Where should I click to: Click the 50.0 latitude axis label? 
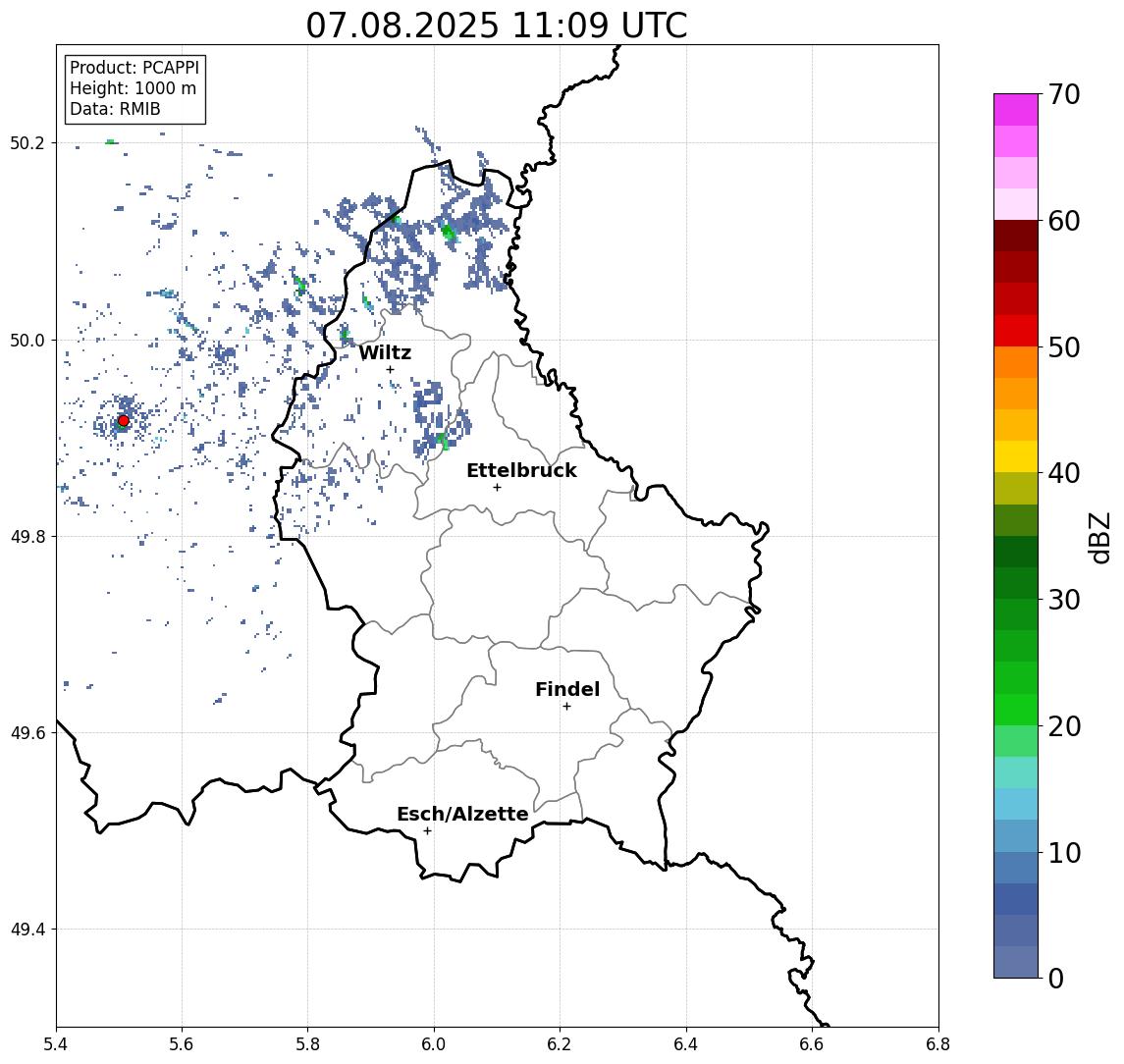pos(27,340)
